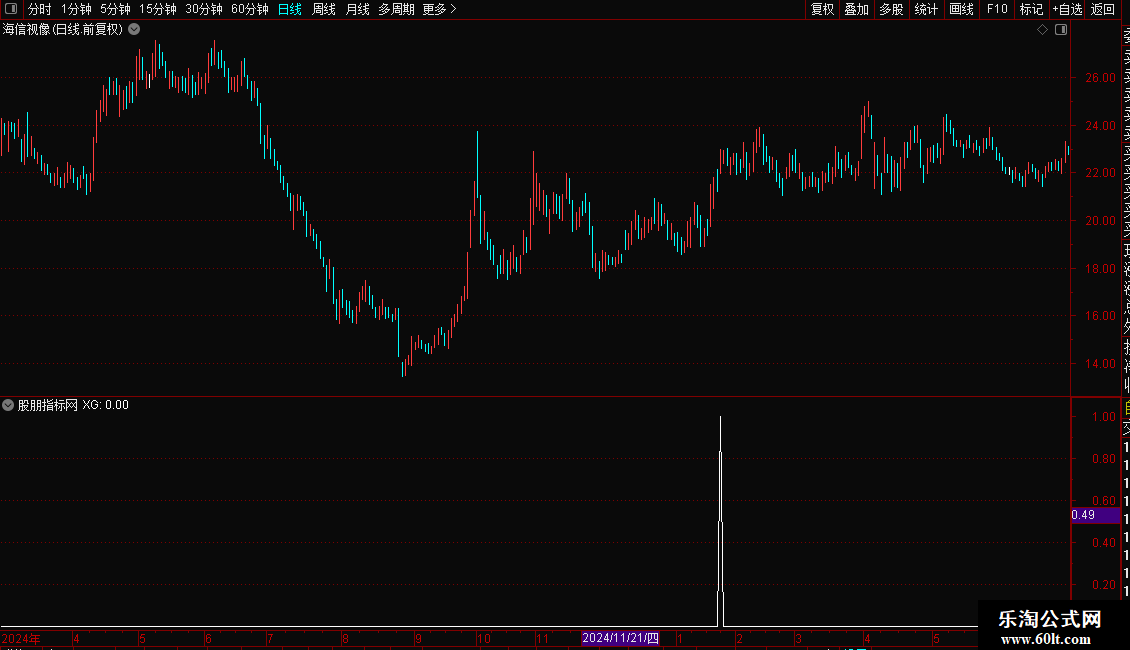Select the 5分钟 period
Image resolution: width=1130 pixels, height=650 pixels.
coord(115,9)
